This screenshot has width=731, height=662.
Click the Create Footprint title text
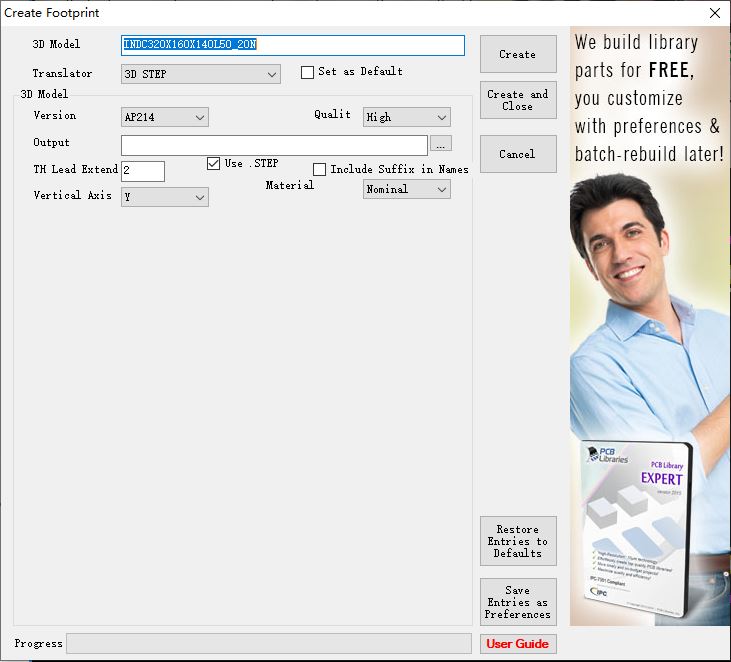51,13
